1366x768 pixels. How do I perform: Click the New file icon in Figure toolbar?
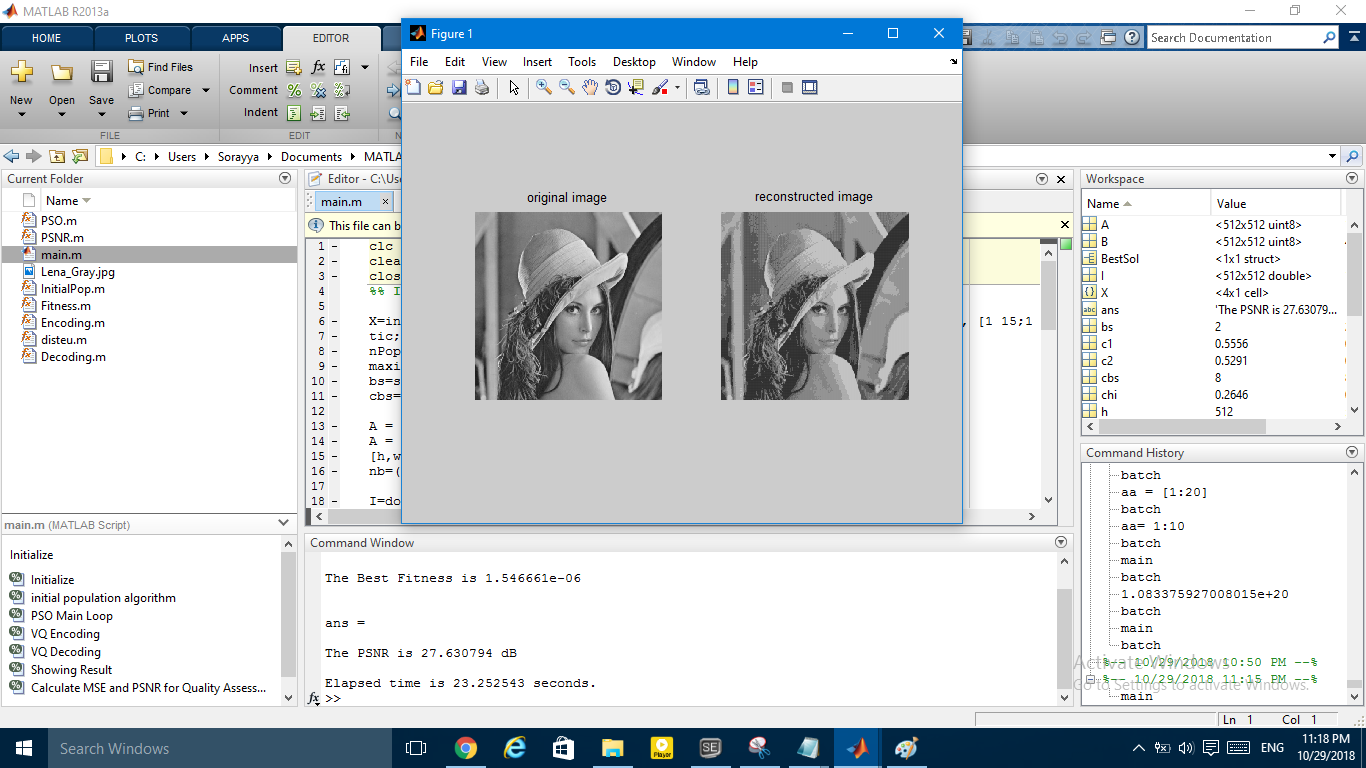[414, 87]
